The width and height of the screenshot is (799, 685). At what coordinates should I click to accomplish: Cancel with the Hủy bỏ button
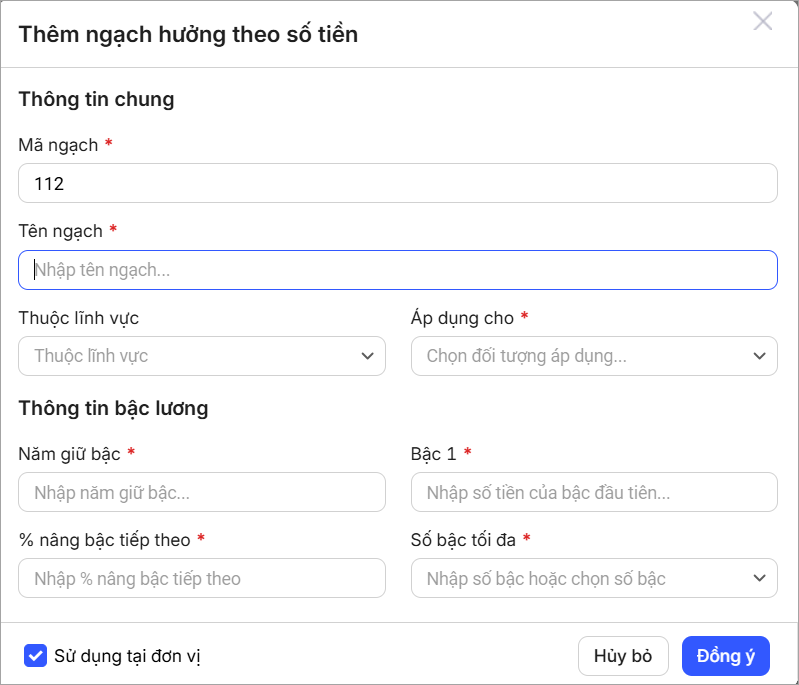[622, 656]
